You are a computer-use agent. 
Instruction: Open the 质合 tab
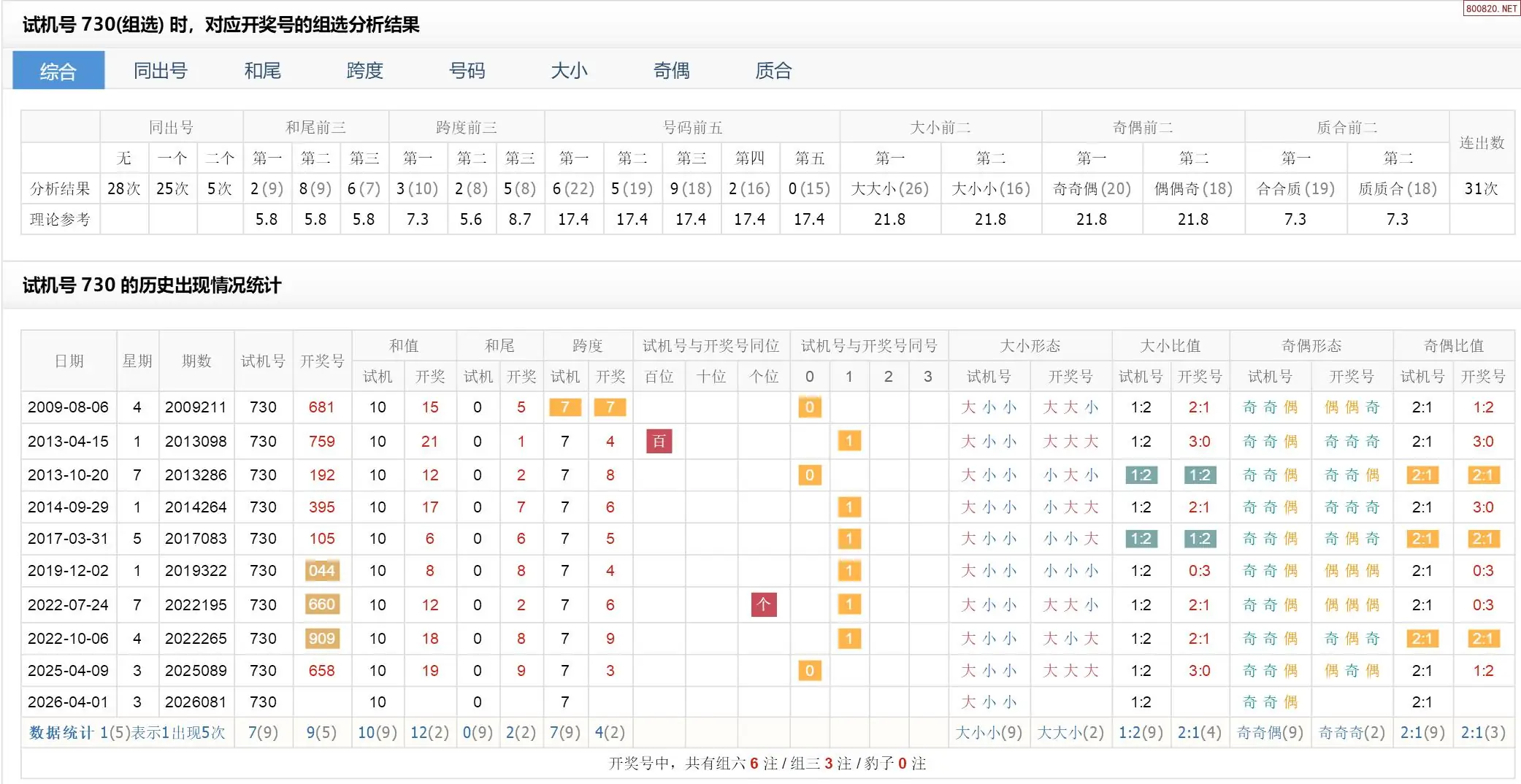tap(773, 71)
